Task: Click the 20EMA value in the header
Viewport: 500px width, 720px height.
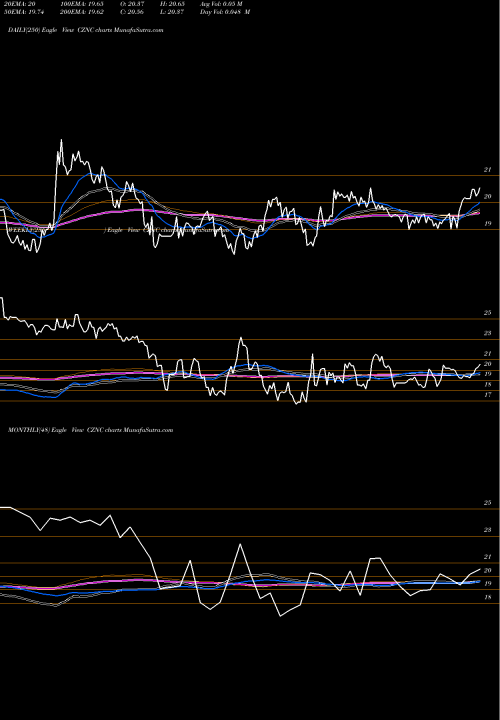Action: click(x=22, y=4)
